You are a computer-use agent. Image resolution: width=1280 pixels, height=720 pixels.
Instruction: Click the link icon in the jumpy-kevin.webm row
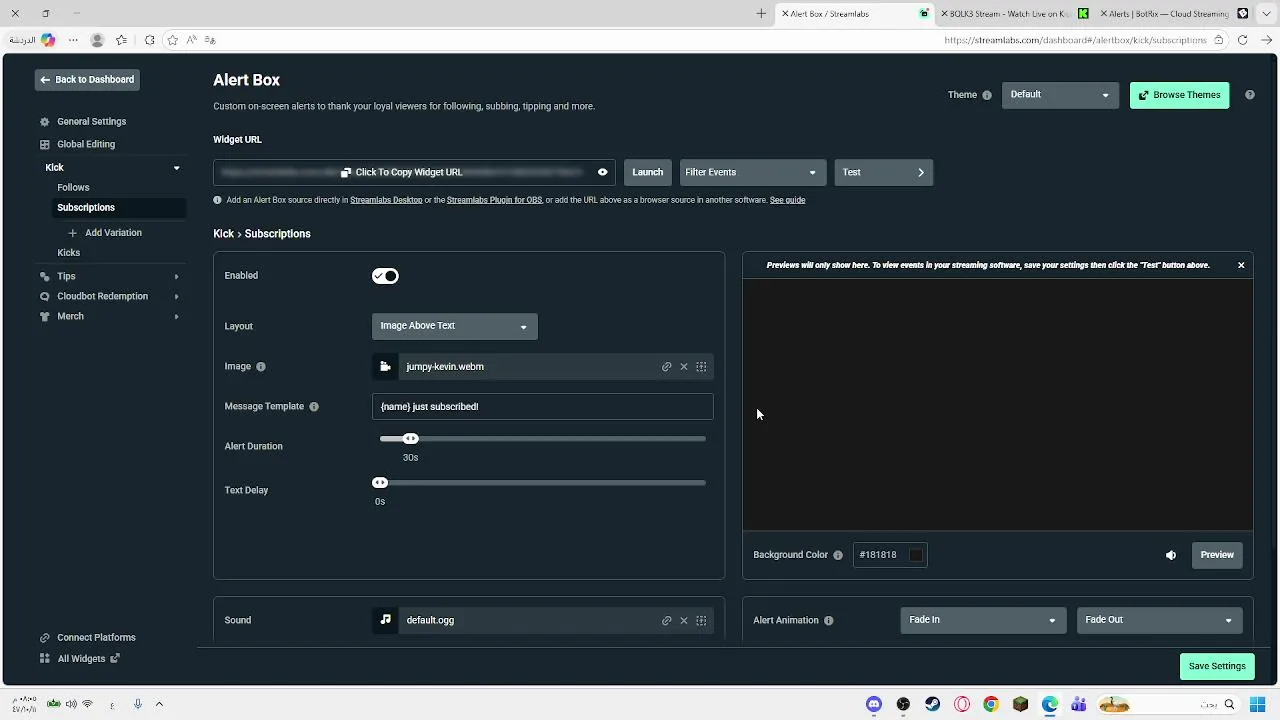(x=666, y=367)
